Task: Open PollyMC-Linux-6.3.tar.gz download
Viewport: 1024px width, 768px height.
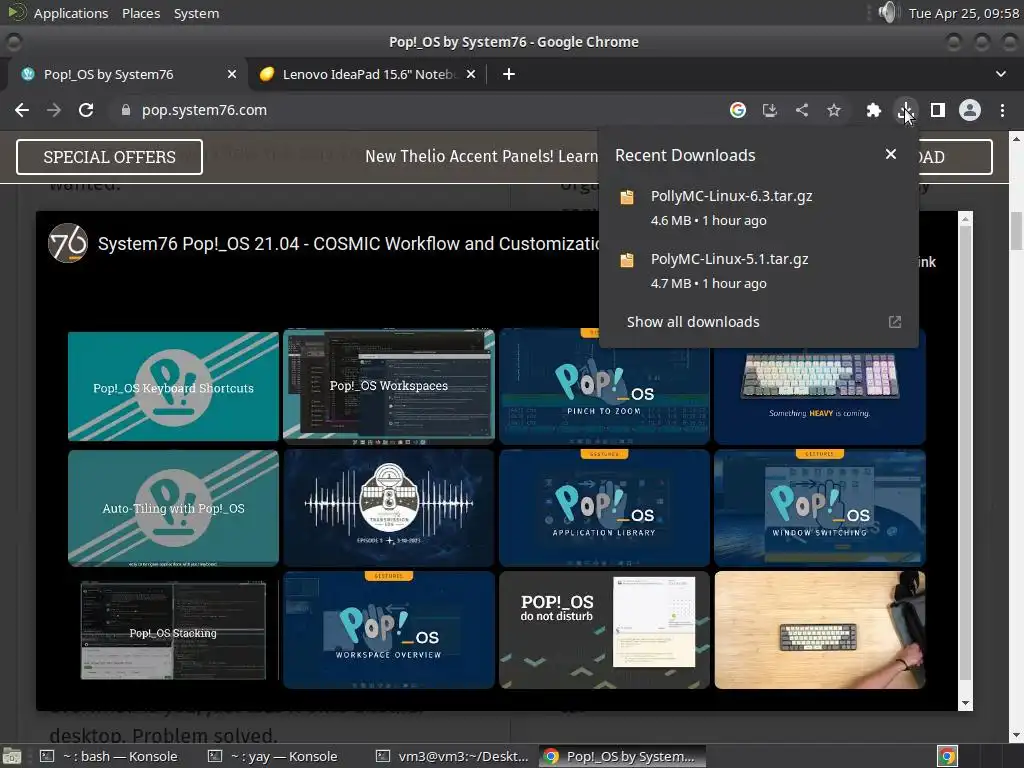Action: pos(758,208)
